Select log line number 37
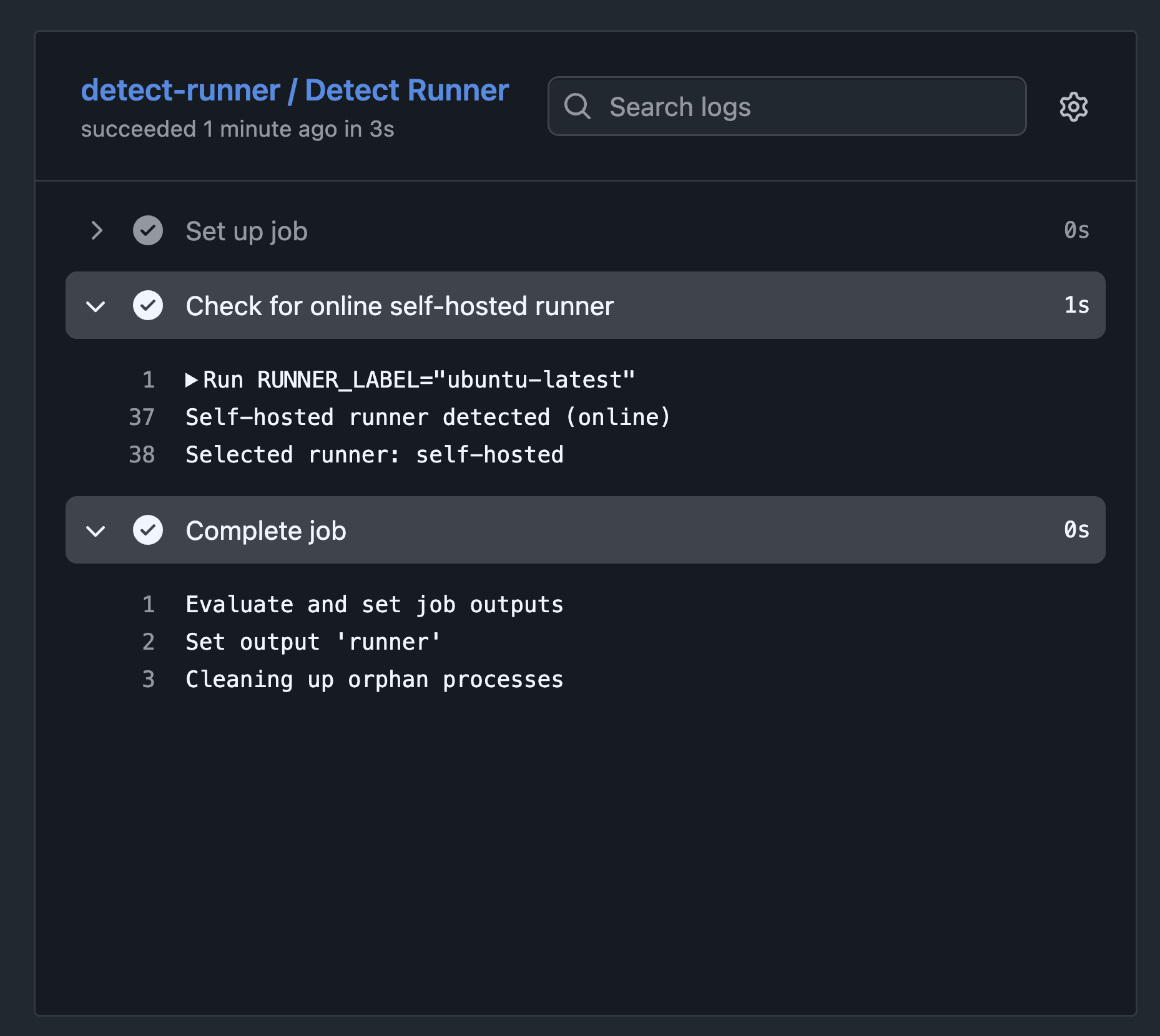The height and width of the screenshot is (1036, 1160). [x=142, y=418]
